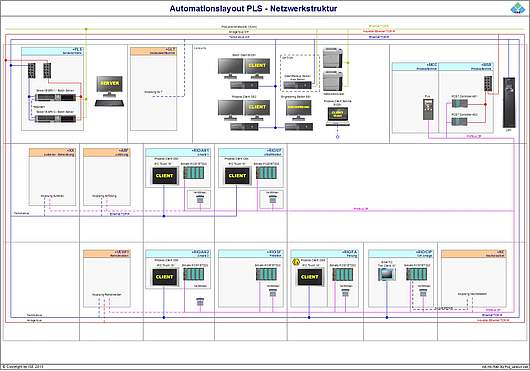Screen dimensions: 530x371
Task: Select the dashed-box backup server unit
Action: click(297, 86)
